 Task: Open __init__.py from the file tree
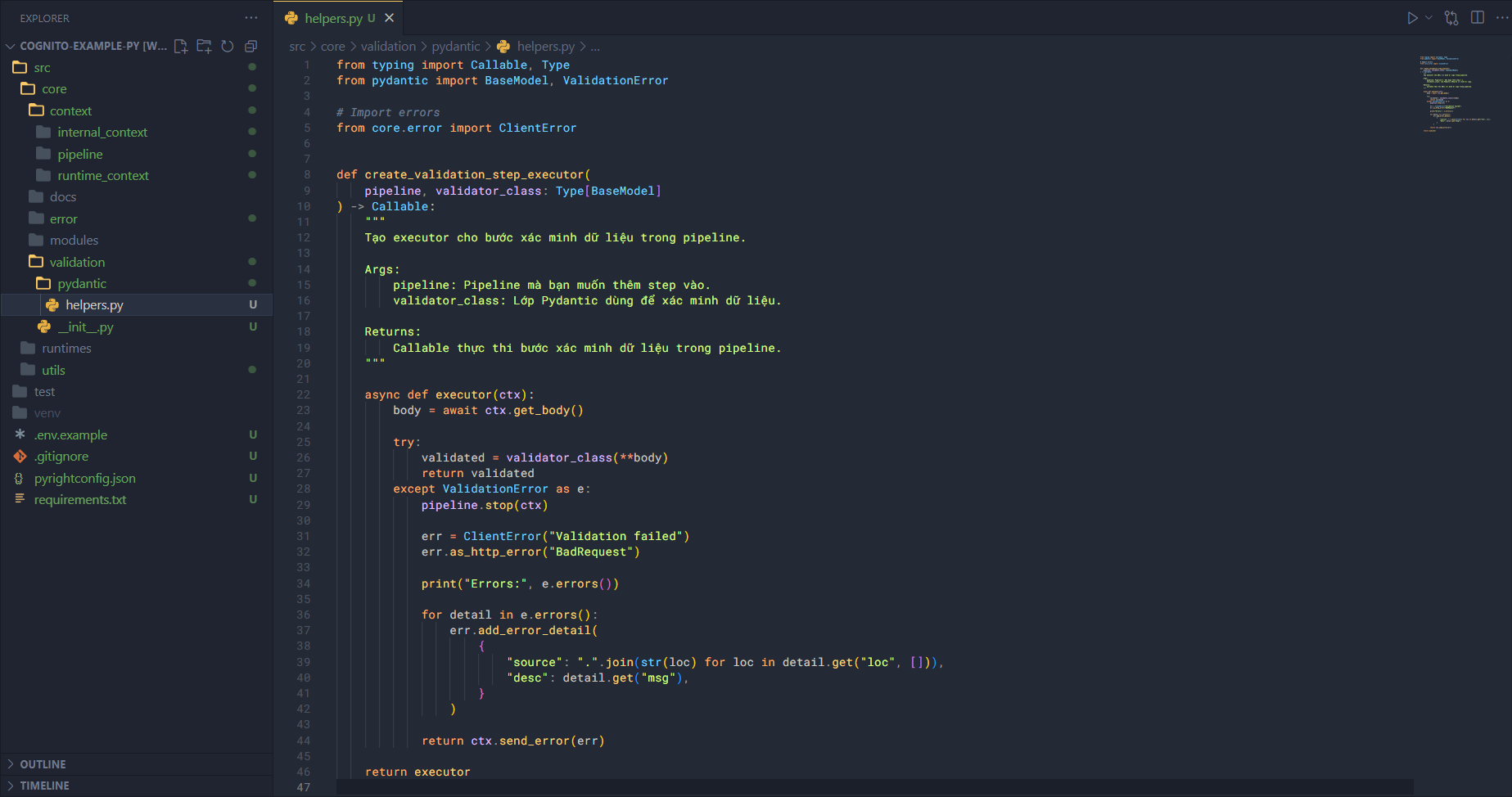click(85, 326)
